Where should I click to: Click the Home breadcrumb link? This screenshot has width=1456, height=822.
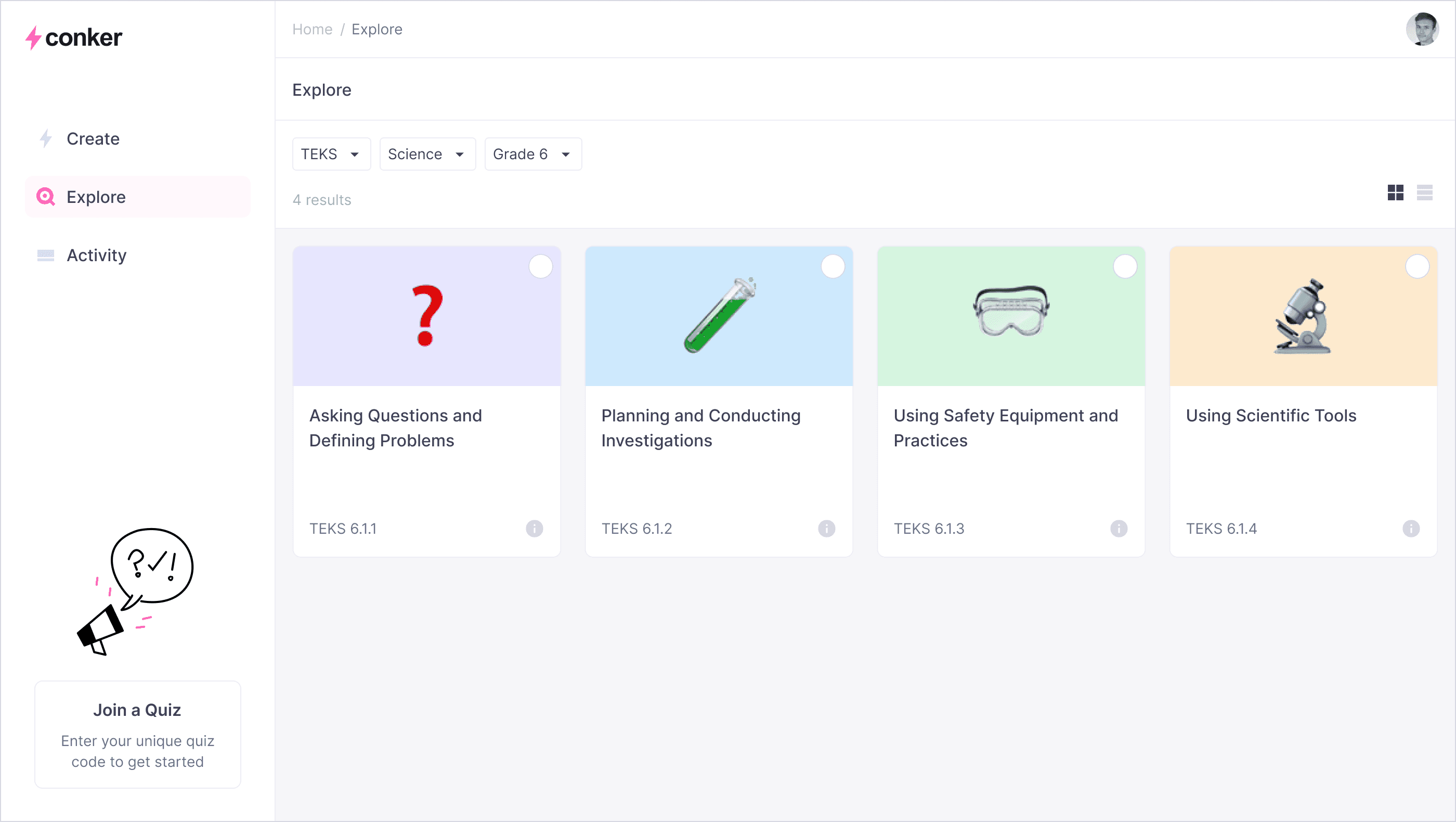tap(312, 30)
